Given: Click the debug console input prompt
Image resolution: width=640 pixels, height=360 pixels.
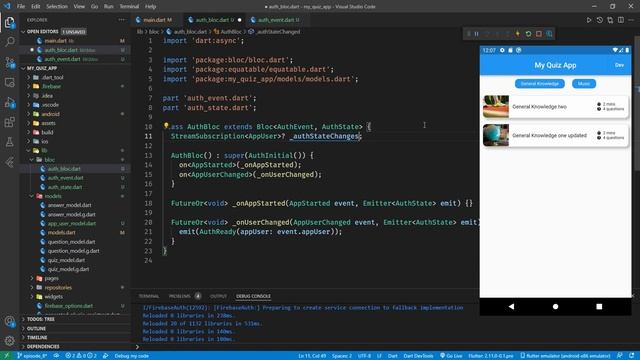Looking at the screenshot, I should [306, 347].
